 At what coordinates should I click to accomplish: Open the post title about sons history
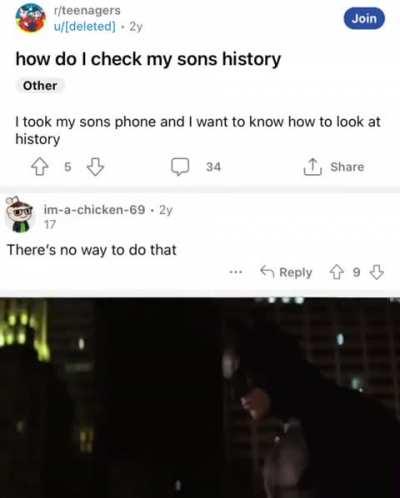[x=148, y=59]
